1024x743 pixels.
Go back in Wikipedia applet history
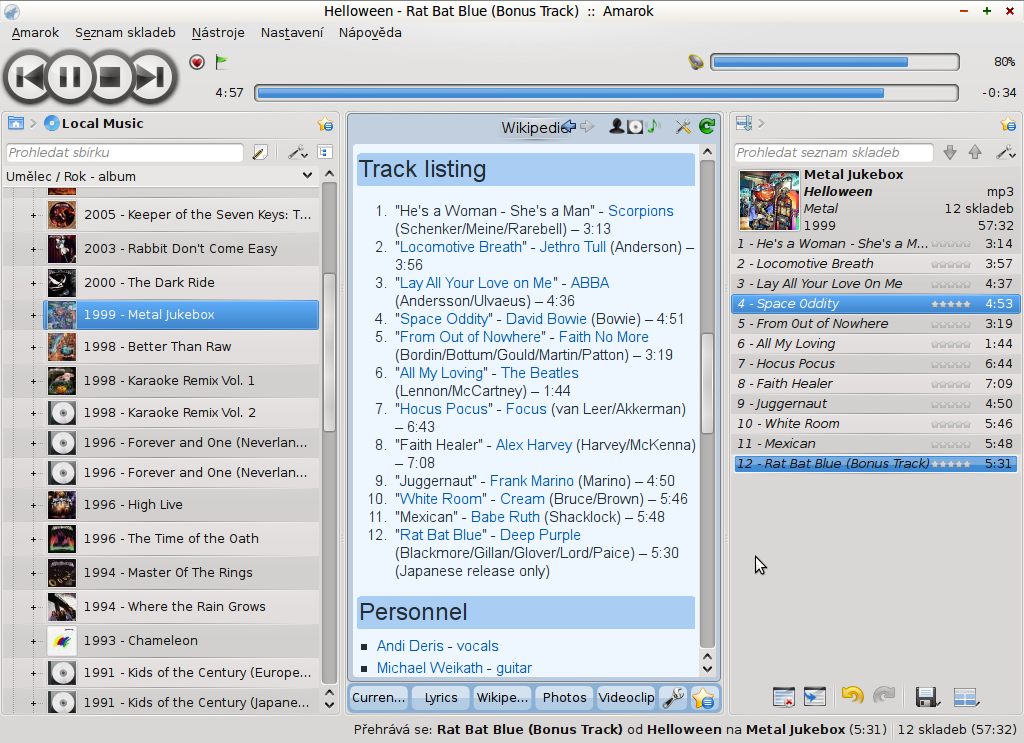[x=569, y=127]
